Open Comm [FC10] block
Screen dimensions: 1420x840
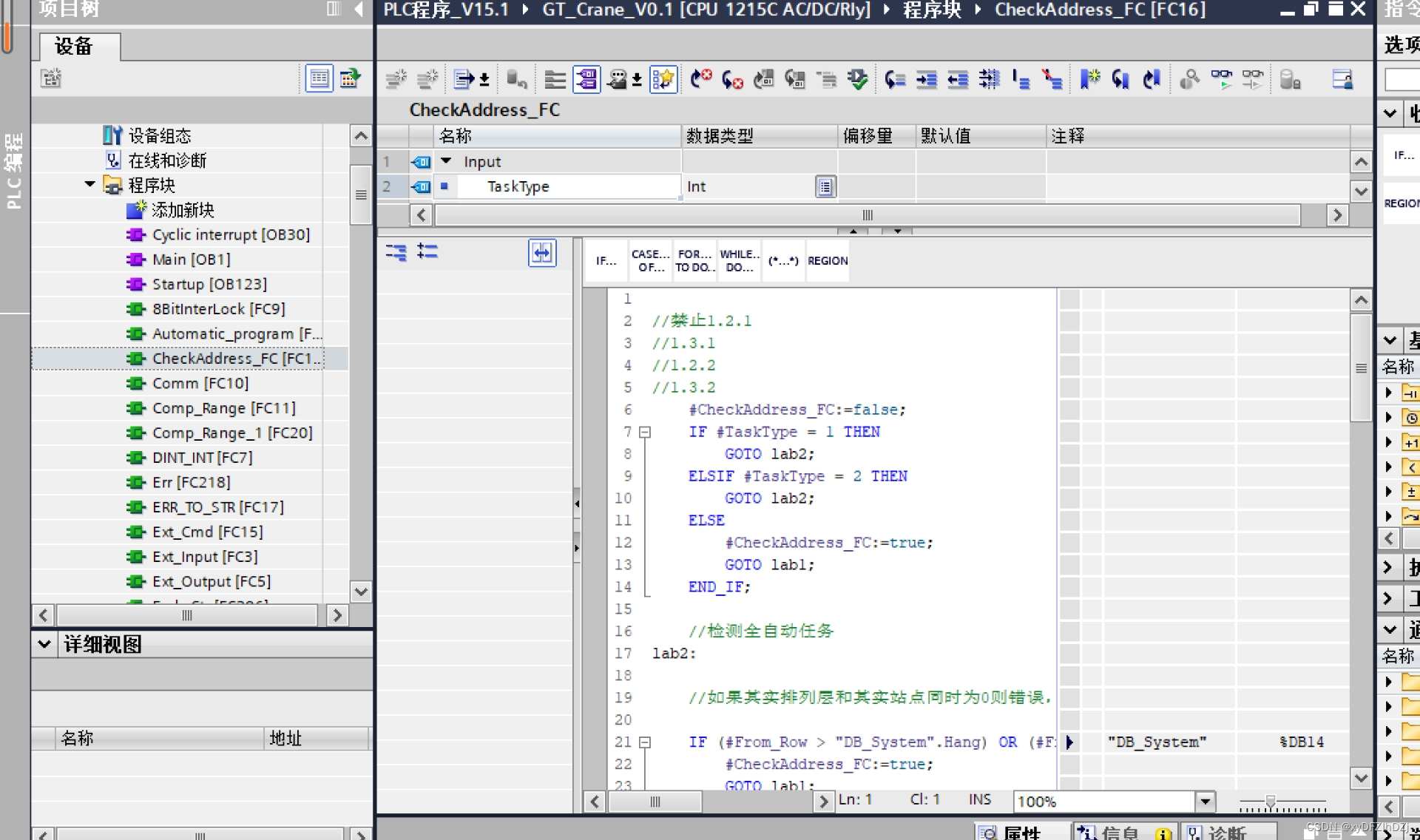[200, 383]
